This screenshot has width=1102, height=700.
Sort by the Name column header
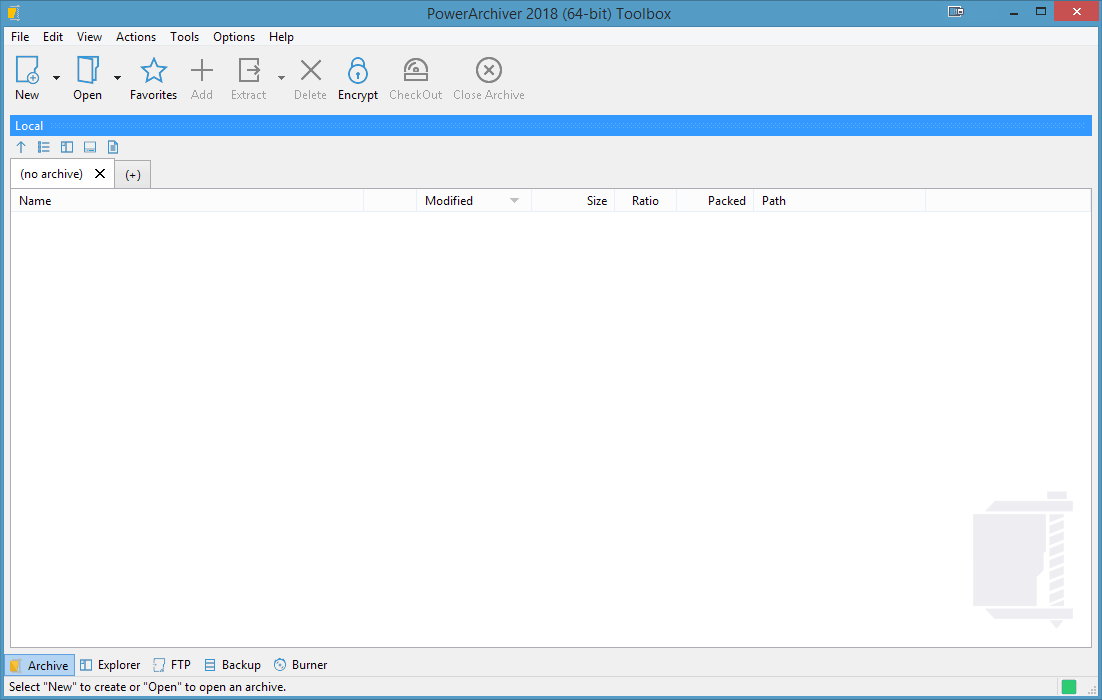(x=187, y=201)
